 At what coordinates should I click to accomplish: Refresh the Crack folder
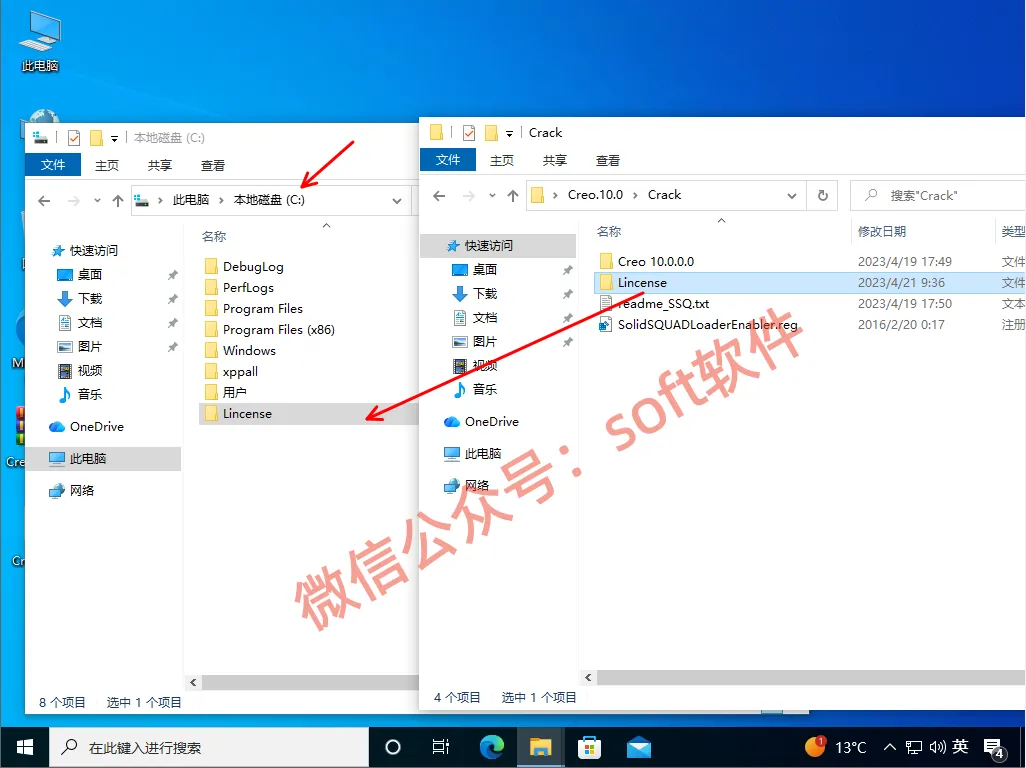click(823, 196)
